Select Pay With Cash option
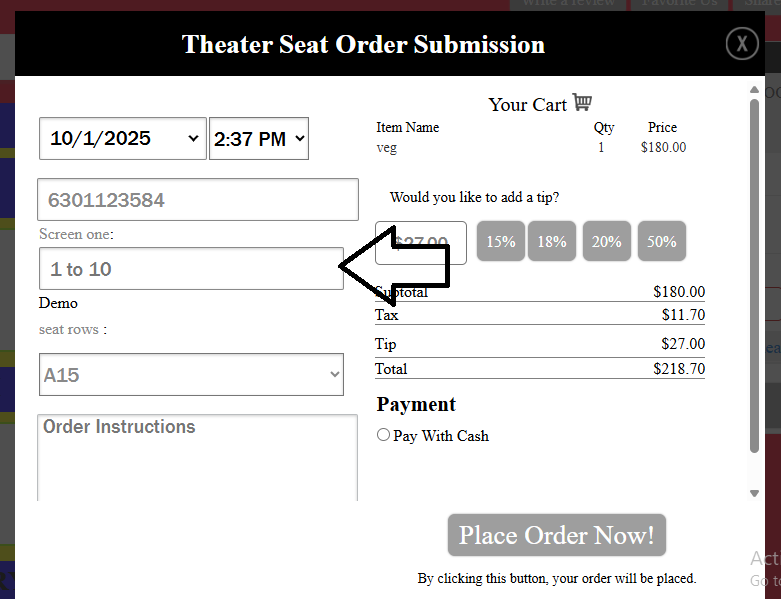 (x=383, y=435)
